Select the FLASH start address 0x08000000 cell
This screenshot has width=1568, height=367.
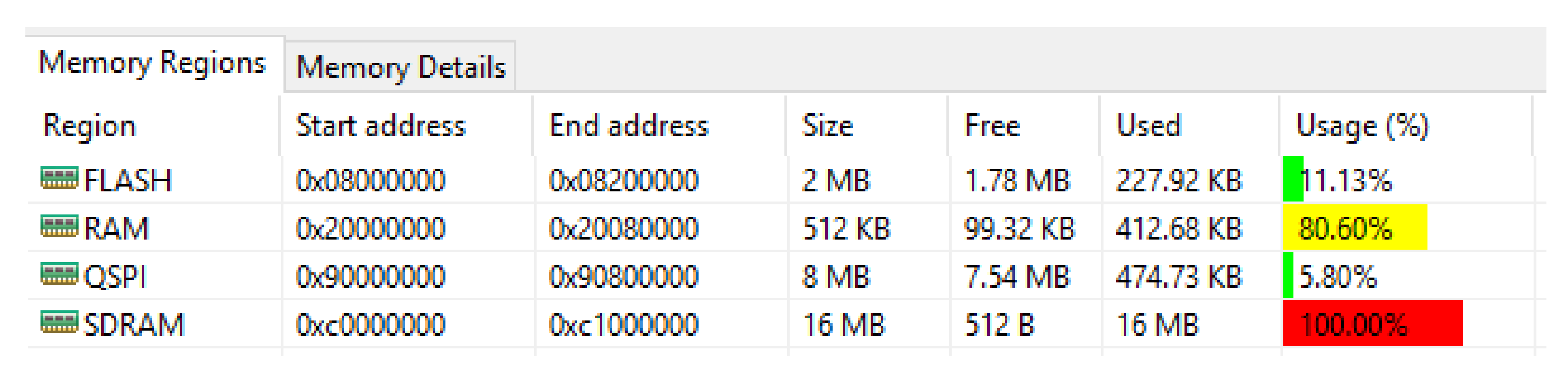(x=371, y=181)
